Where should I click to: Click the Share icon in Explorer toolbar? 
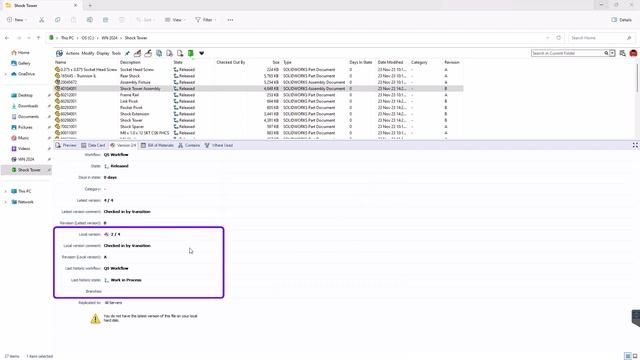[105, 20]
